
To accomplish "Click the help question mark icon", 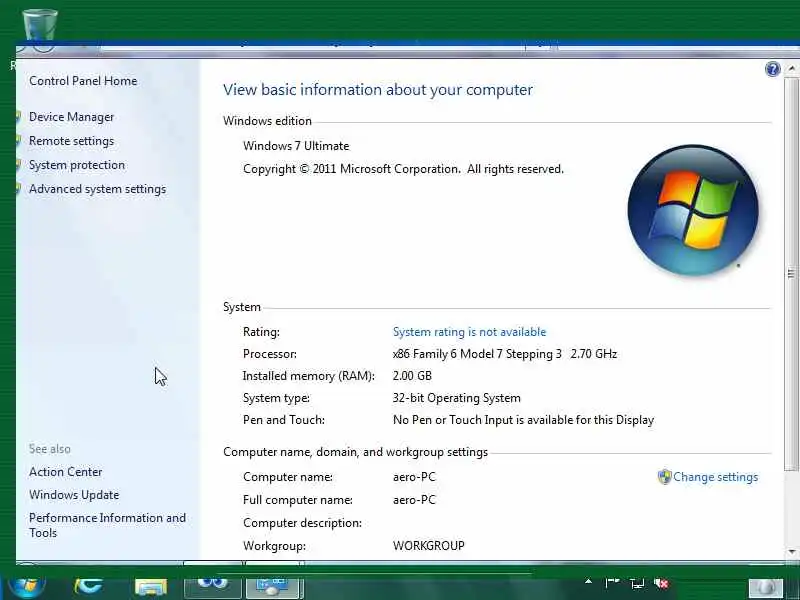I will click(772, 69).
